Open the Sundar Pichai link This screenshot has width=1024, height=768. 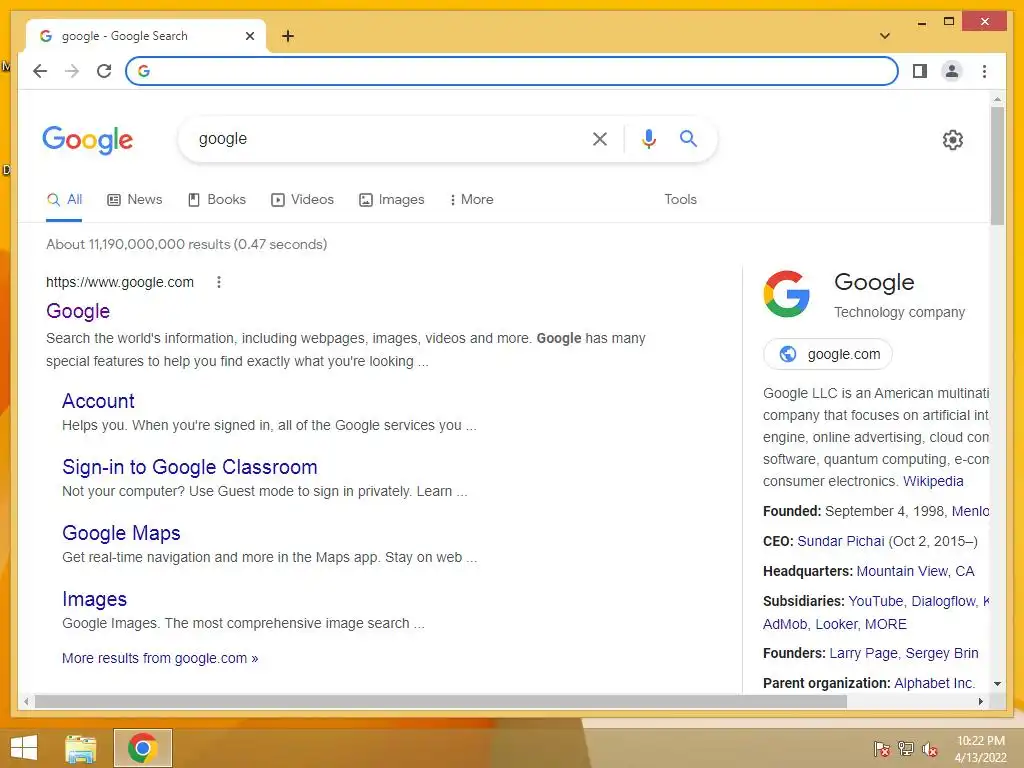pos(840,541)
